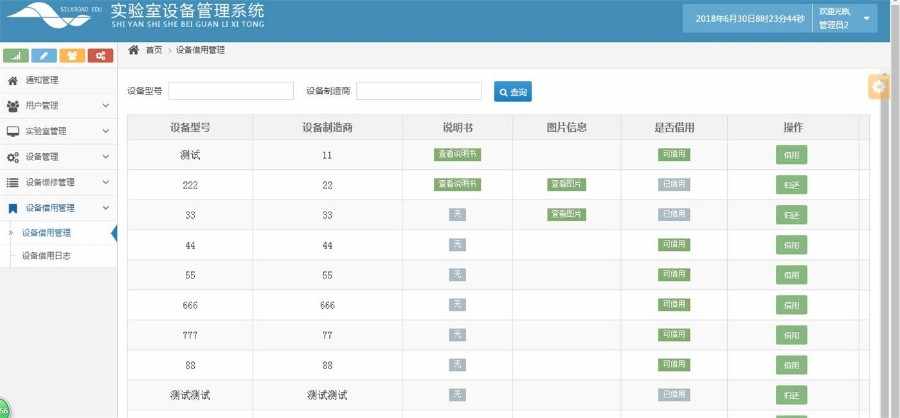Click 查看说明书 in the 222 row
Viewport: 900px width, 418px height.
coord(457,184)
